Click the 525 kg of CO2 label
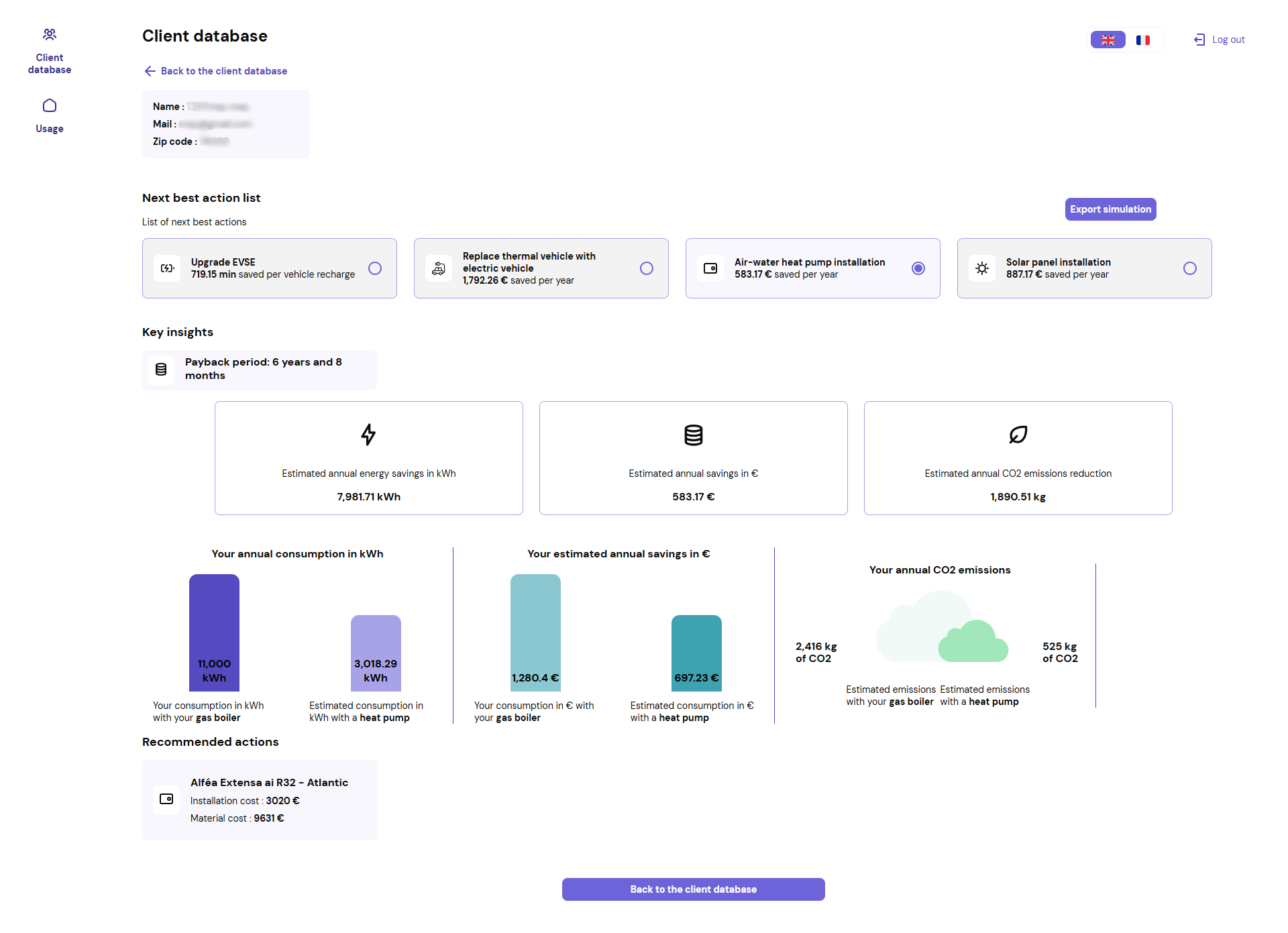This screenshot has width=1288, height=933. point(1060,653)
